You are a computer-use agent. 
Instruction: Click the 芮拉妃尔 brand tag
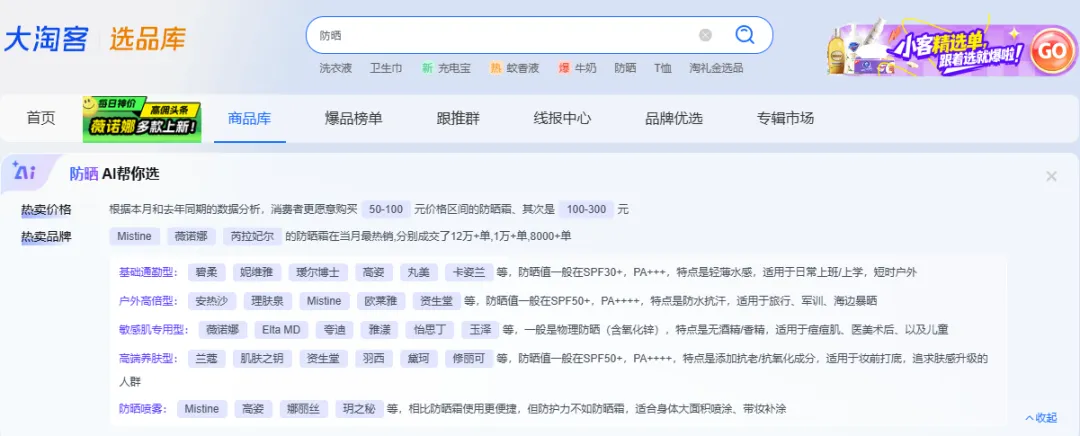253,236
